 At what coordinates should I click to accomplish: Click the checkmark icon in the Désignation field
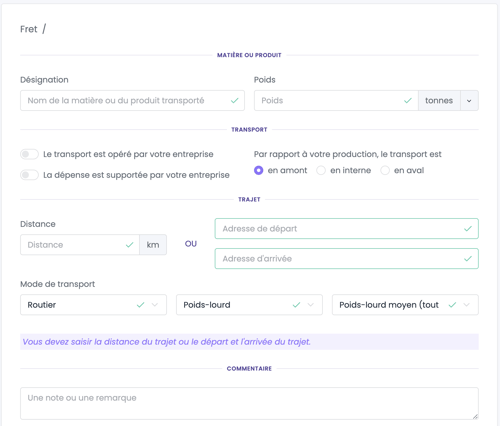(235, 100)
